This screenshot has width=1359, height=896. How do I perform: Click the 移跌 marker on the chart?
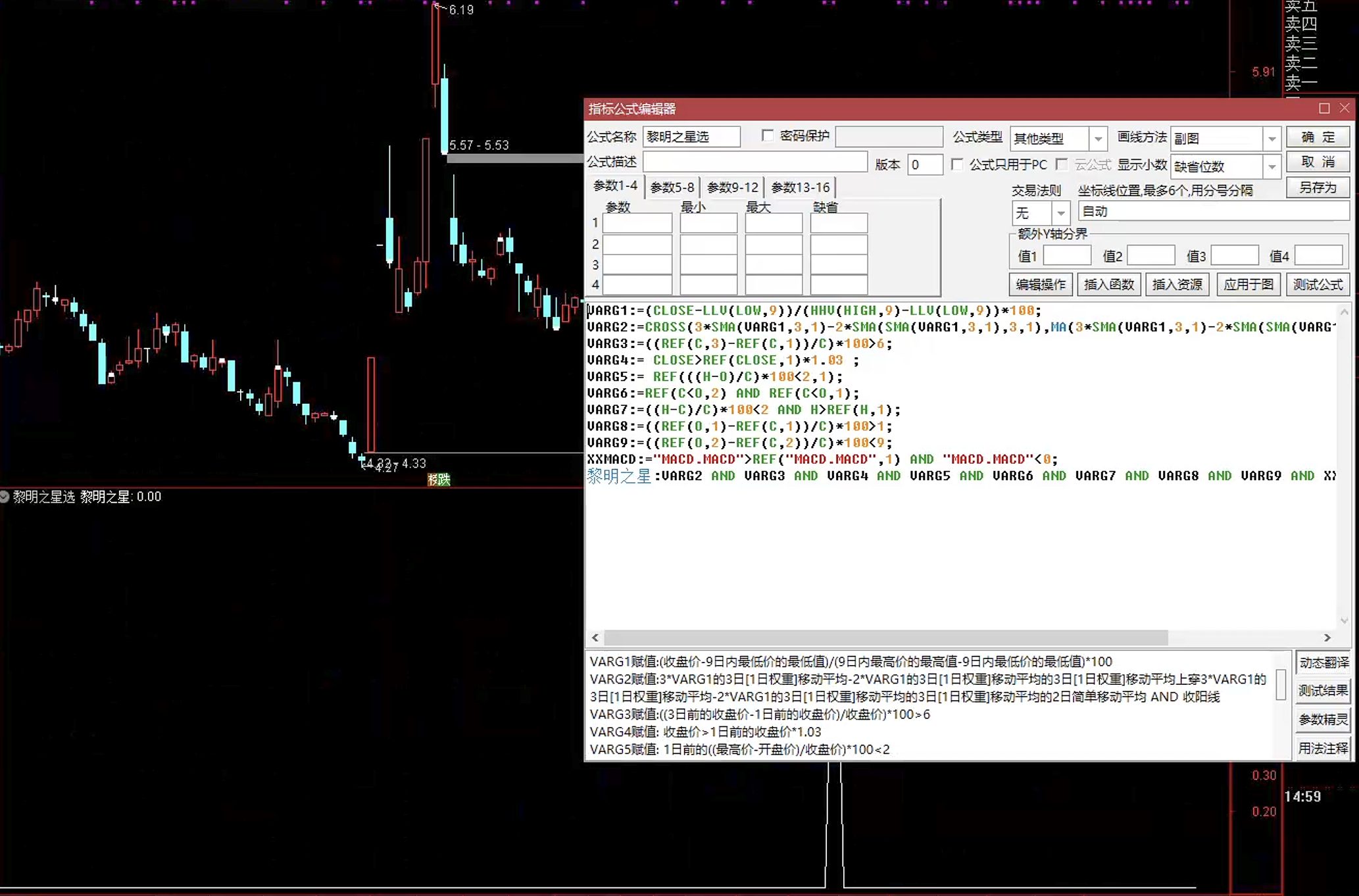(439, 480)
